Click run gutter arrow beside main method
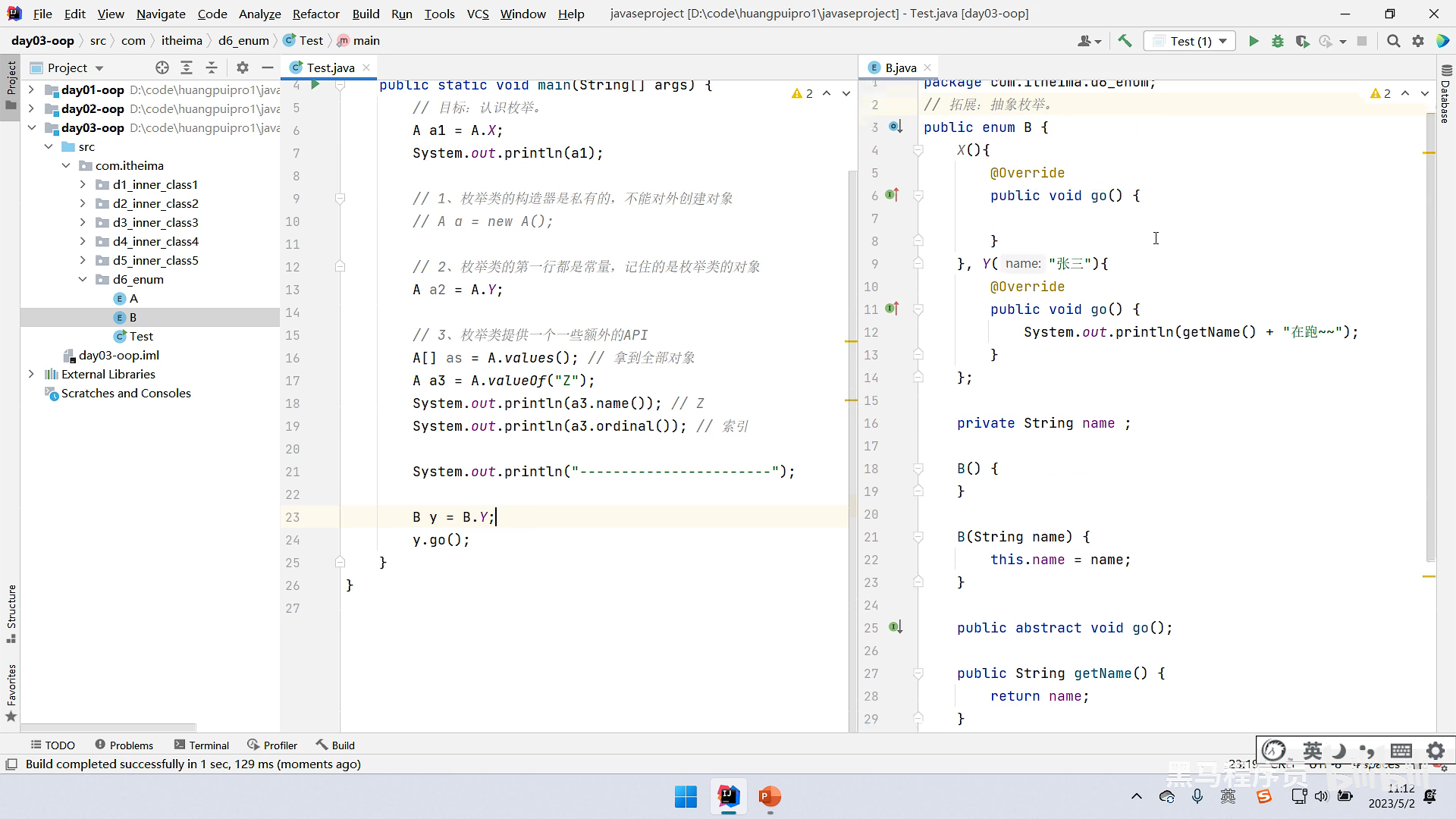Viewport: 1456px width, 819px height. click(x=315, y=85)
